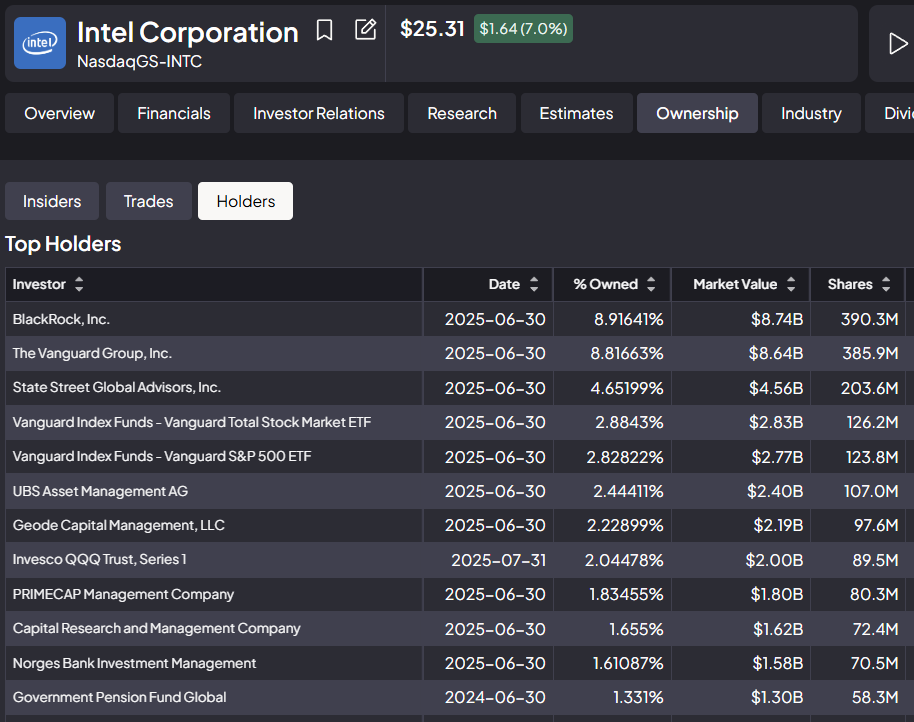This screenshot has width=914, height=722.
Task: Click BlackRock's 390.3M shares value
Action: [869, 319]
